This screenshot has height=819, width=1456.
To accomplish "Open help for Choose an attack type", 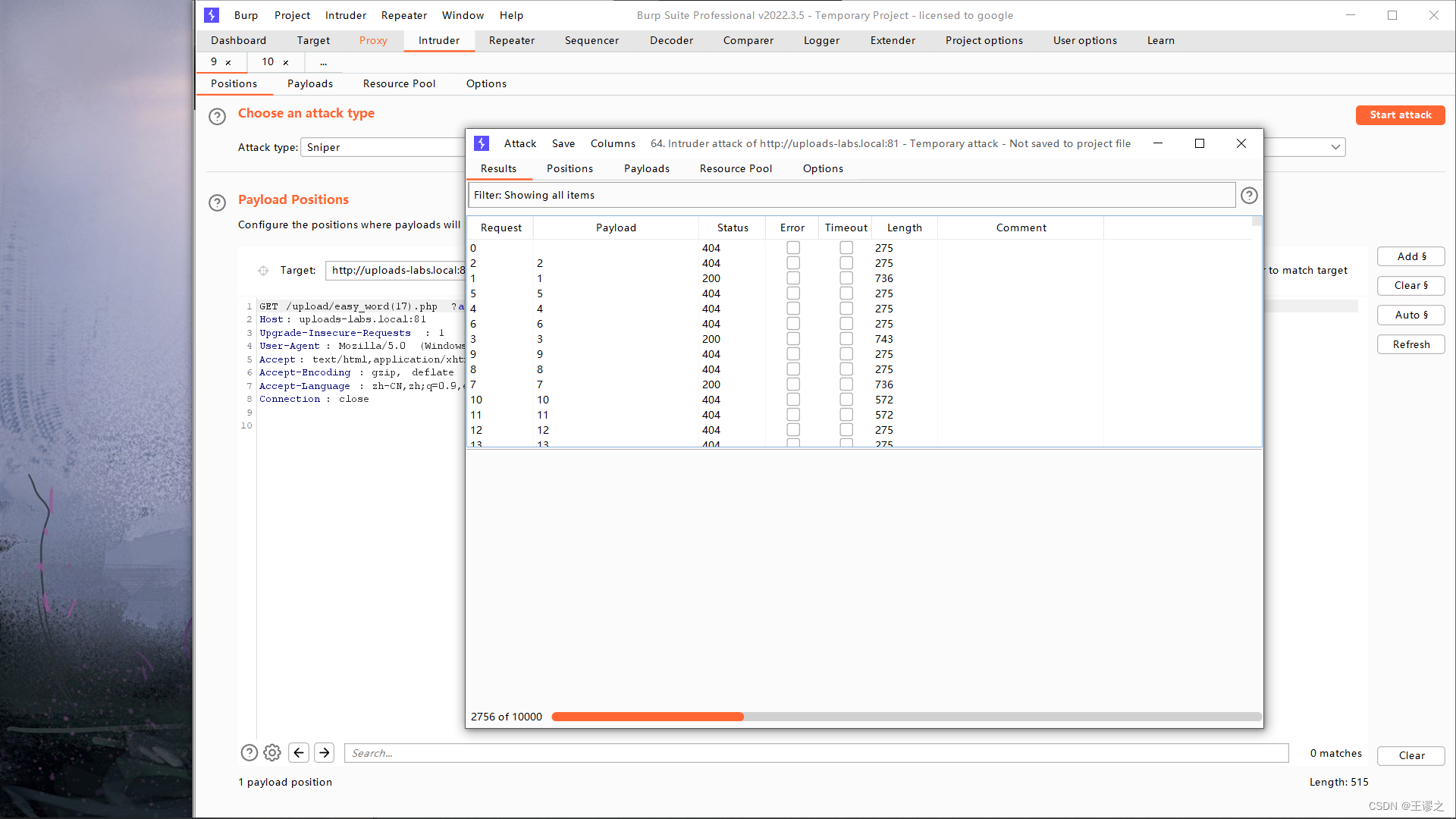I will 217,116.
